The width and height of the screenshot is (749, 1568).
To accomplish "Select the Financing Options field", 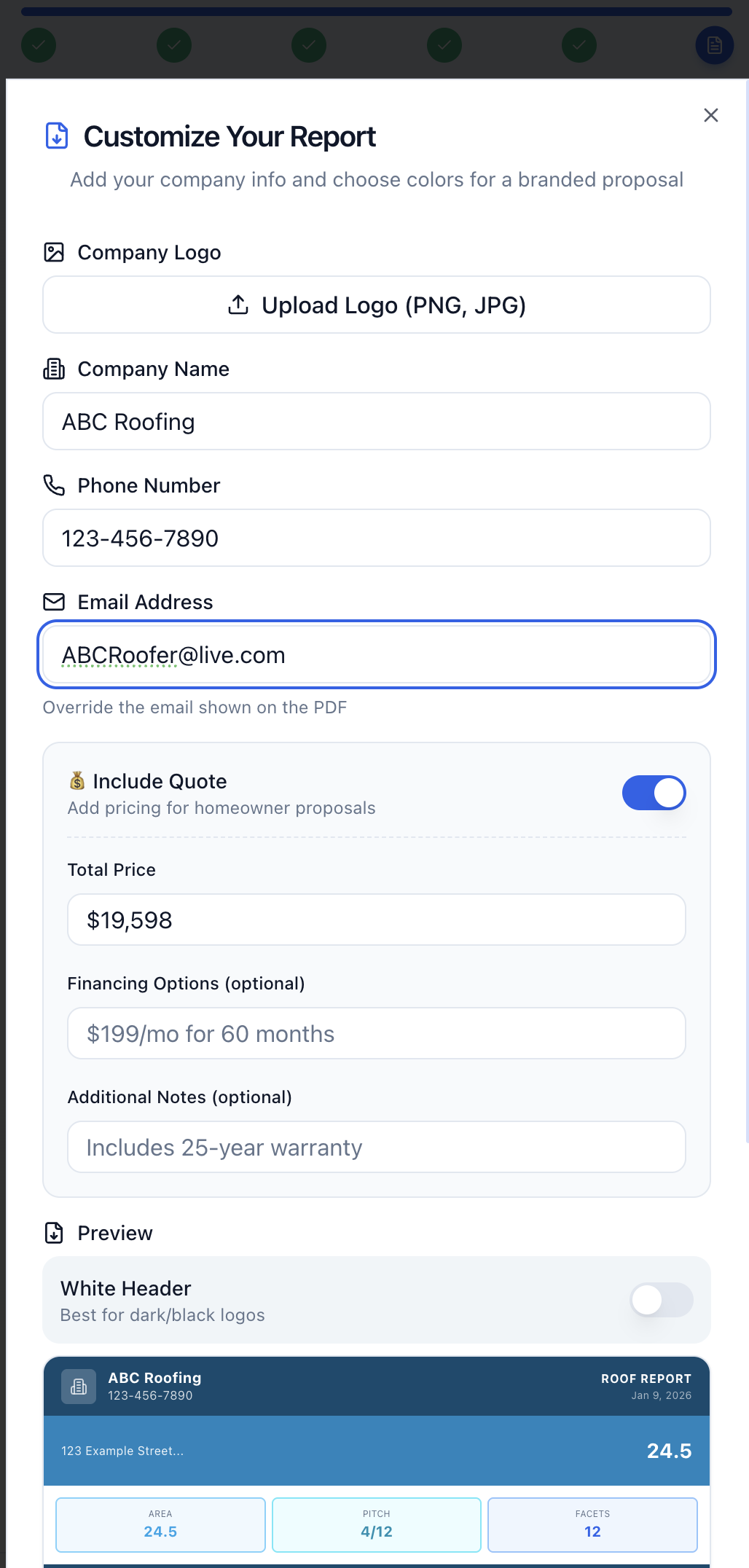I will click(376, 1034).
